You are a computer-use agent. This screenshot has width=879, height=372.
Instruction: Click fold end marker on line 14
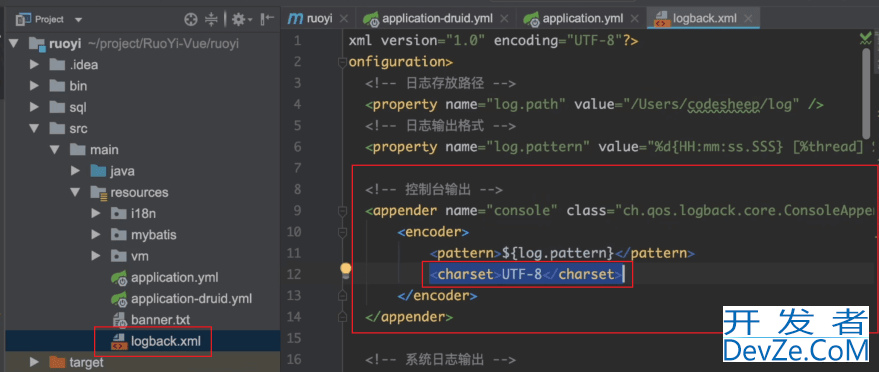click(x=342, y=317)
